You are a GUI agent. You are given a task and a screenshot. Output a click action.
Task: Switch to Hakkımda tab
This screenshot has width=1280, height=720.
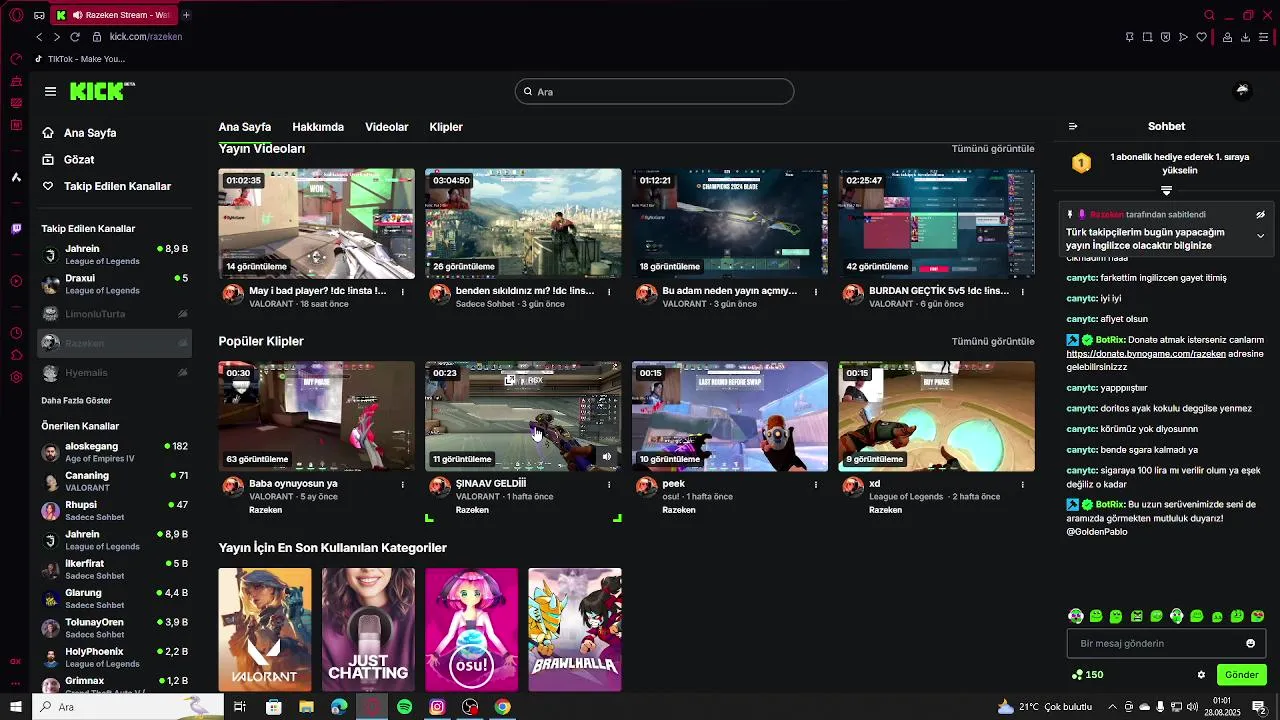tap(318, 127)
